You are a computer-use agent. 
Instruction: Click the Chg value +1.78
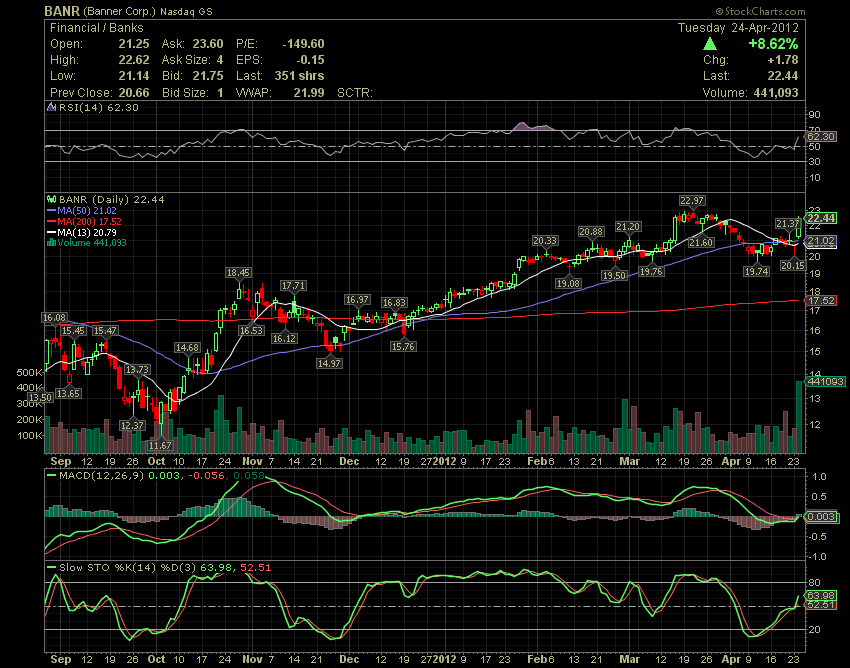tap(783, 60)
